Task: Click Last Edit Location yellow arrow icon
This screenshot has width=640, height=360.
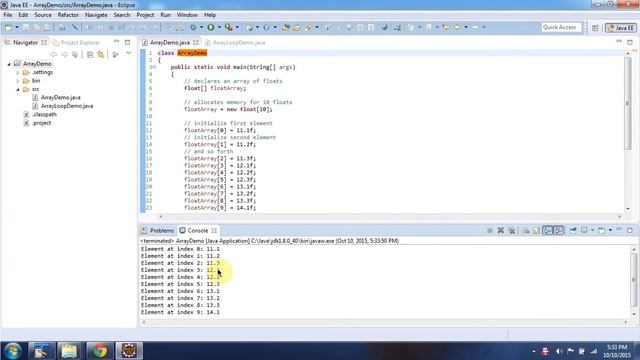Action: 447,27
